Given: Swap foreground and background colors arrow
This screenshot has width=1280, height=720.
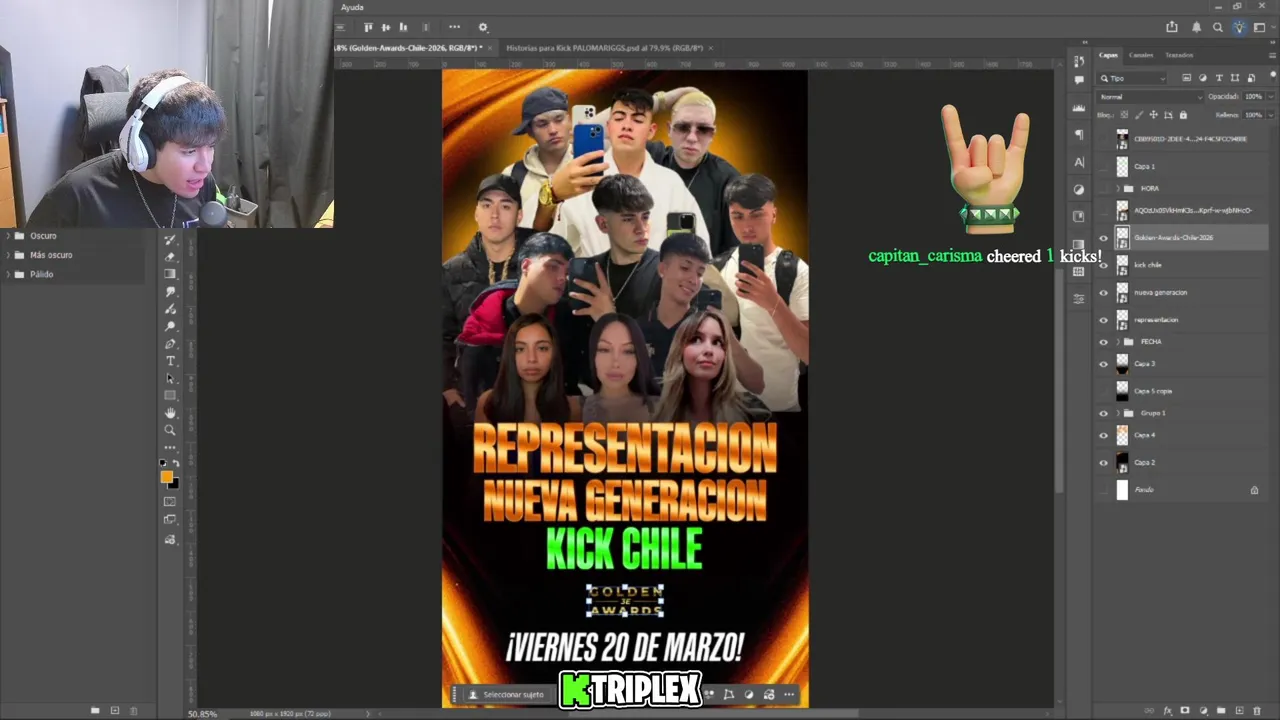Looking at the screenshot, I should [x=177, y=462].
